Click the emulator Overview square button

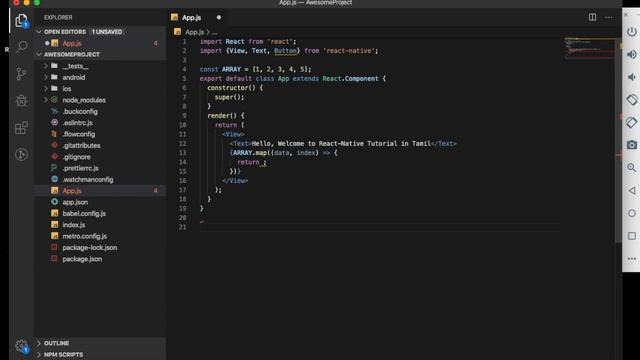pos(631,236)
